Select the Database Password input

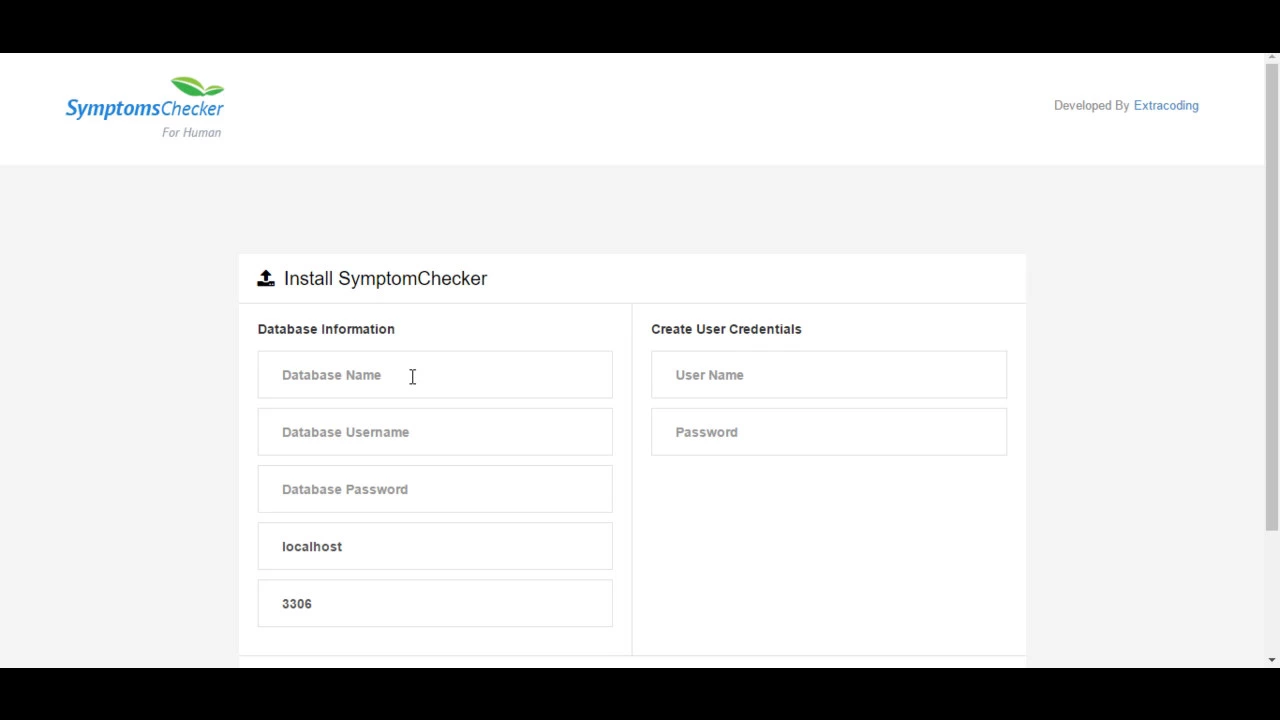[x=435, y=489]
